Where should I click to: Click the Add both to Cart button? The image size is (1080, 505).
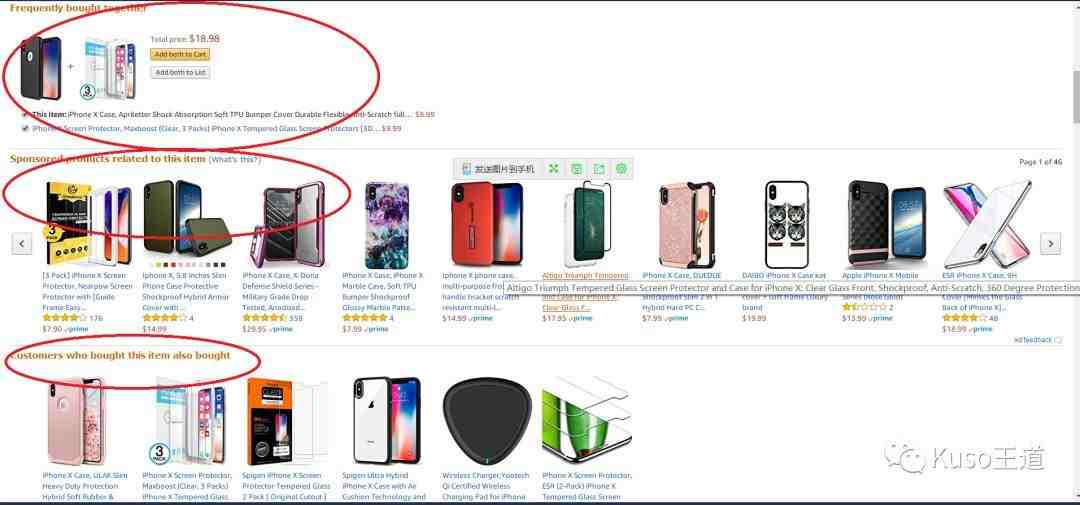pyautogui.click(x=180, y=54)
